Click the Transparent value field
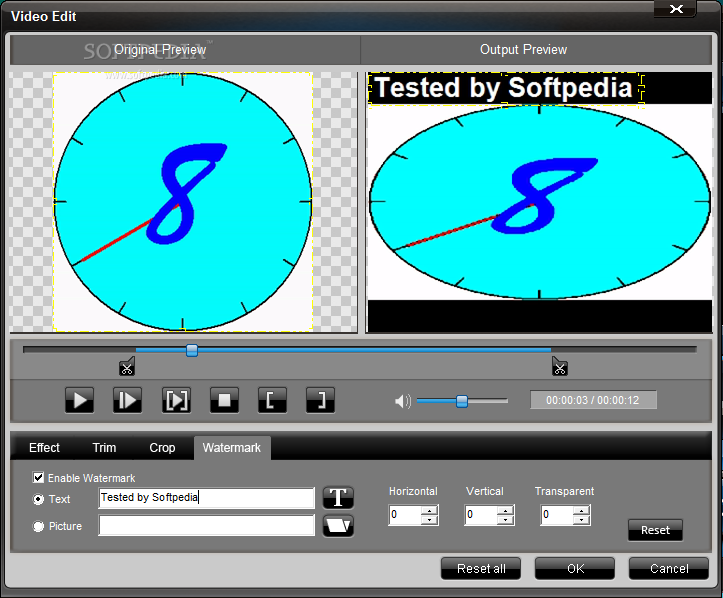This screenshot has height=598, width=723. 557,515
